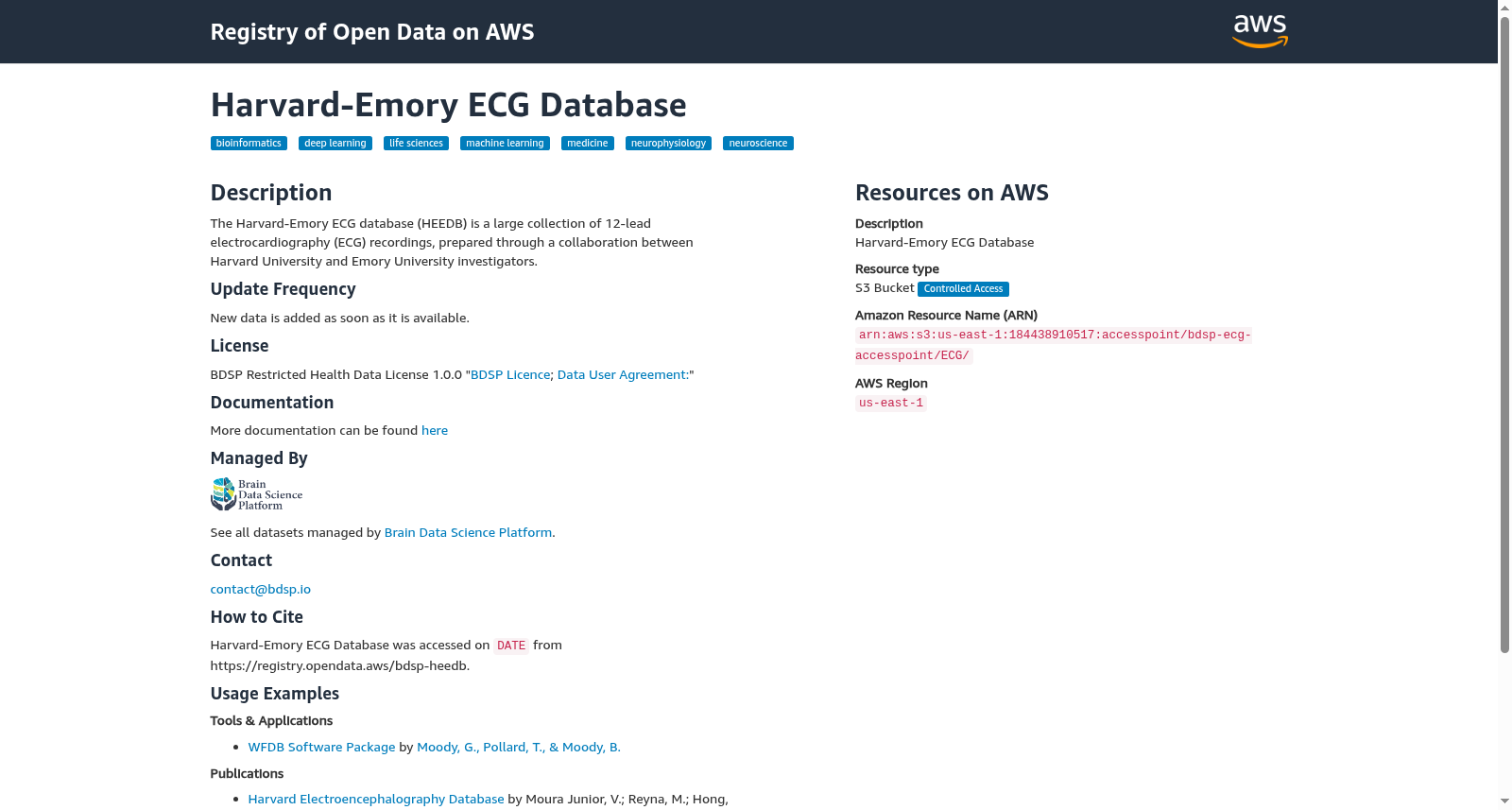This screenshot has height=810, width=1512.
Task: Click contact@bdsp.io email link
Action: [x=261, y=590]
